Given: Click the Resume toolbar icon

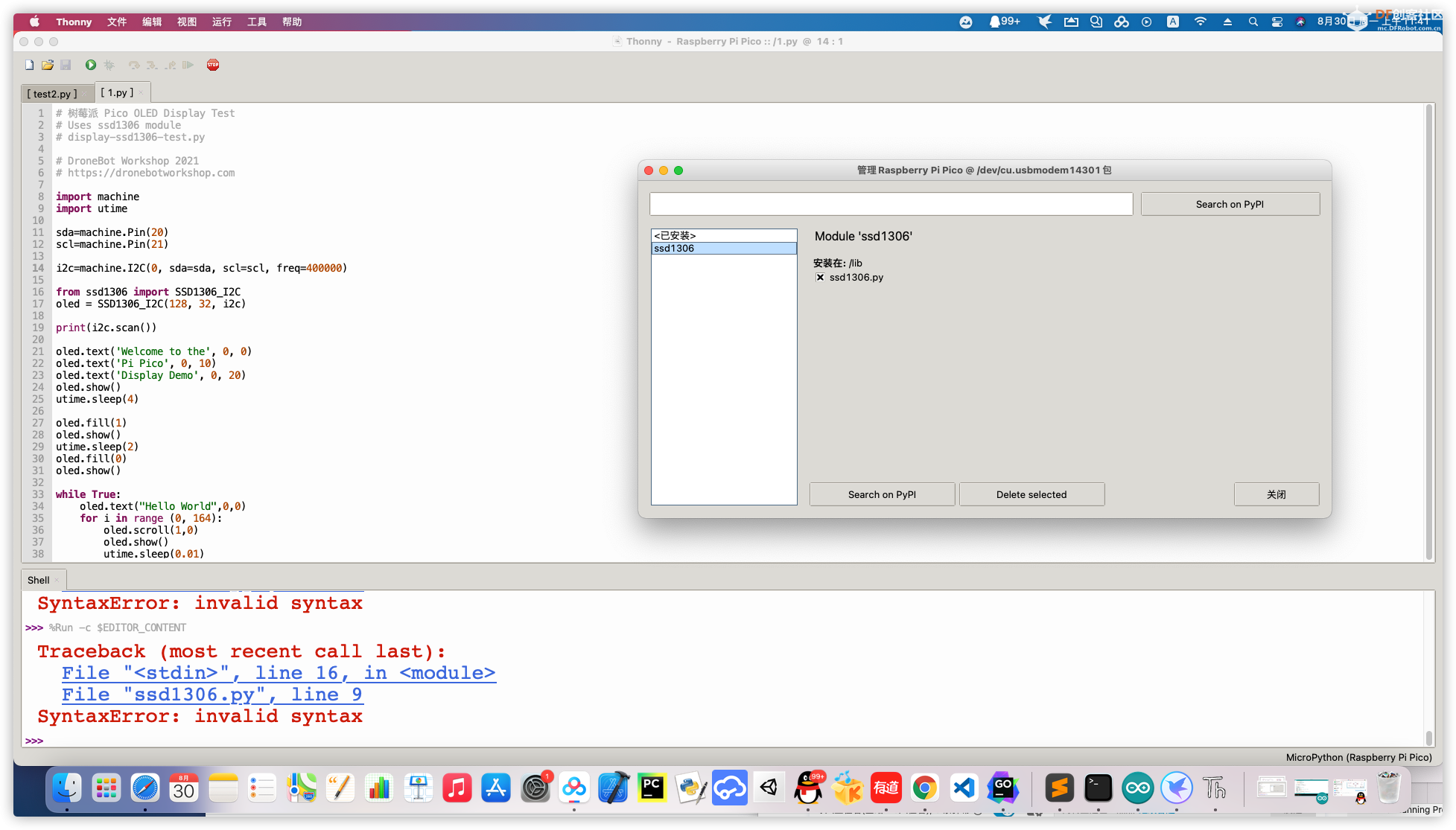Looking at the screenshot, I should [188, 65].
